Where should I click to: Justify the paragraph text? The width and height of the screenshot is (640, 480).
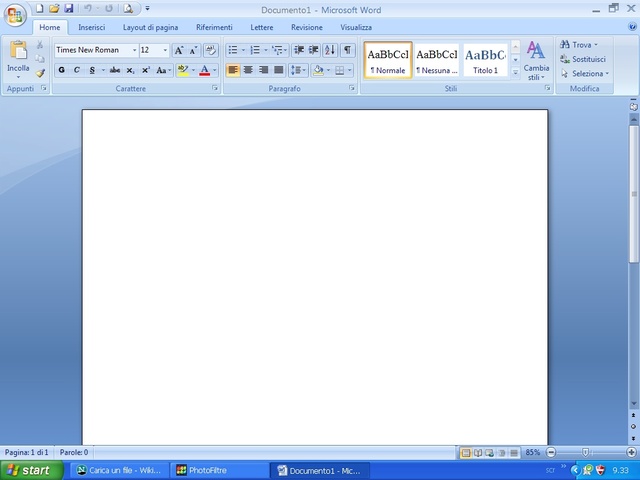click(x=279, y=70)
